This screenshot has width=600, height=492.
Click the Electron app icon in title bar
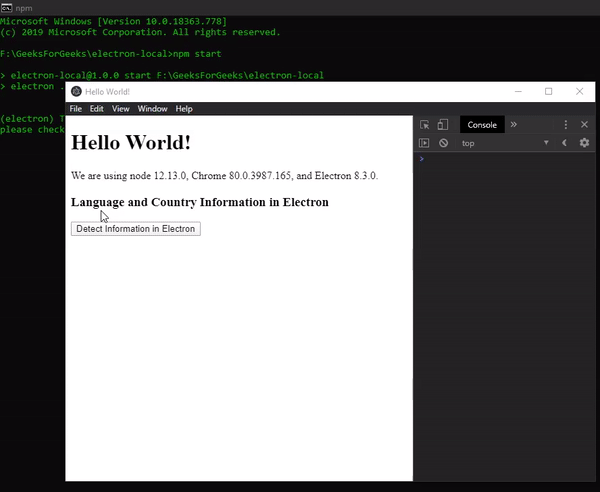click(77, 91)
